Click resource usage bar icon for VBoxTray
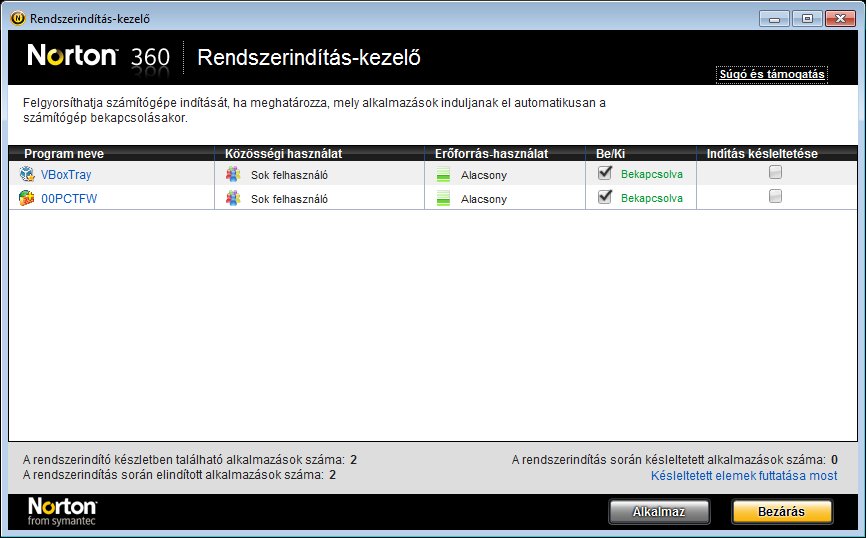This screenshot has width=868, height=538. point(444,175)
